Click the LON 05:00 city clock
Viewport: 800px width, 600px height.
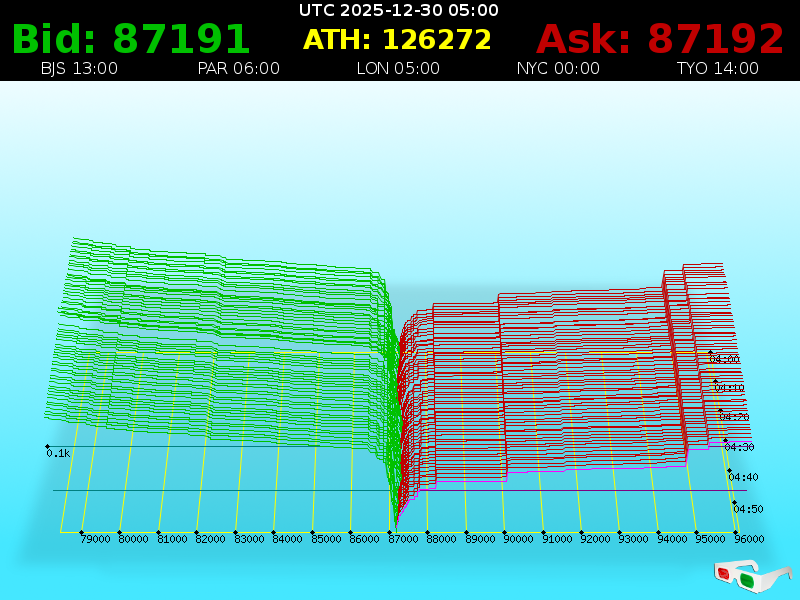[x=398, y=69]
